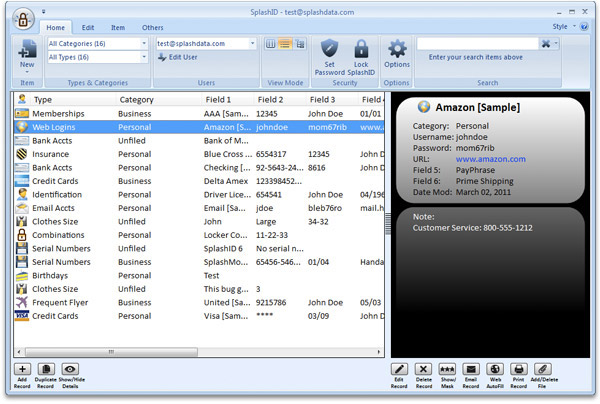
Task: Expand the New button dropdown arrow
Action: click(27, 72)
